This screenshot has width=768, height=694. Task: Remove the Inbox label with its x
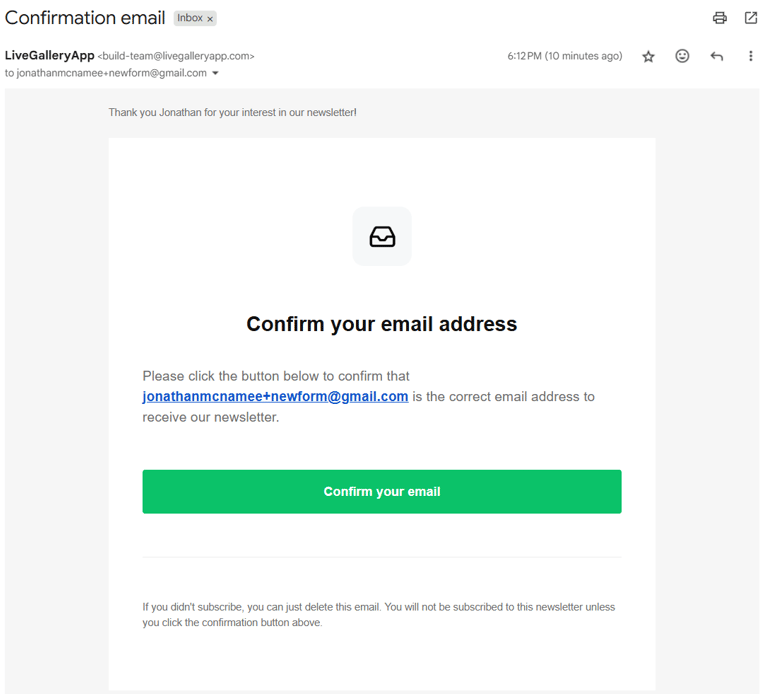pos(210,19)
